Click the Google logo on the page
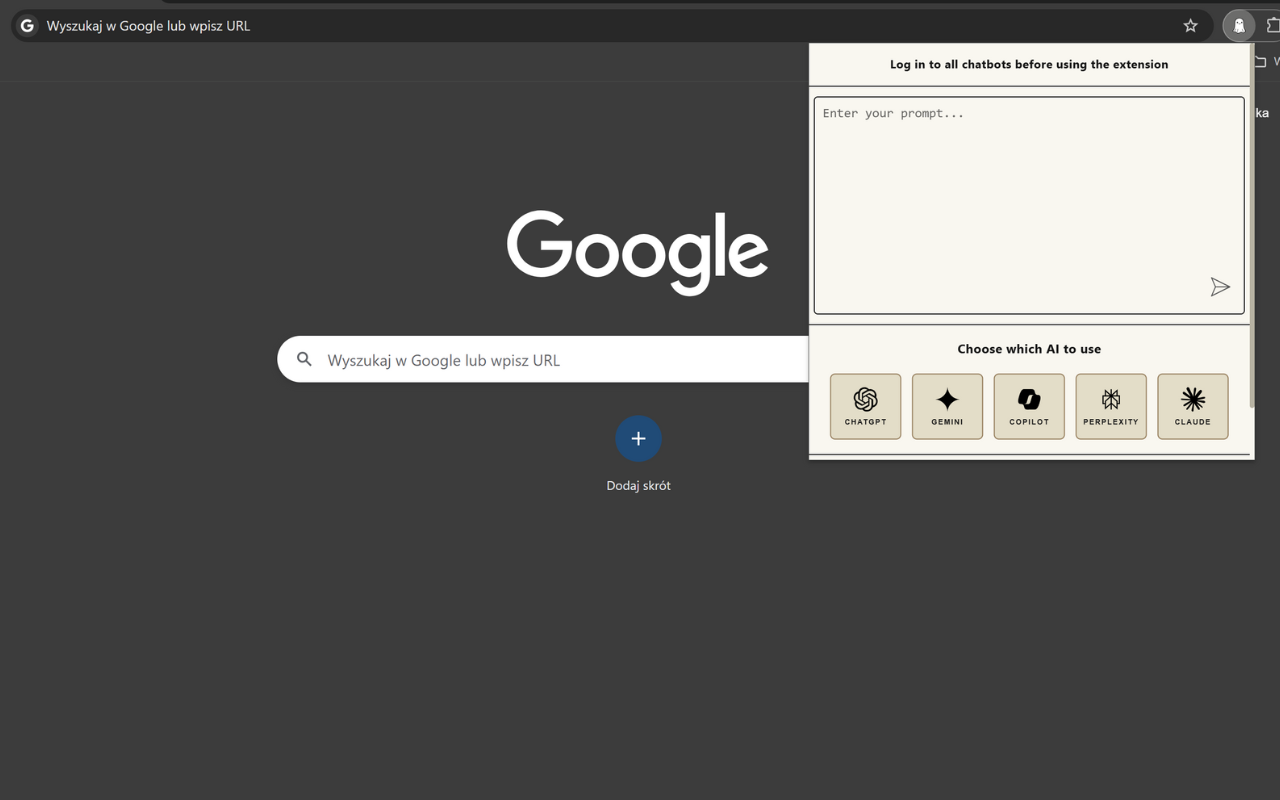This screenshot has height=800, width=1280. [x=637, y=253]
